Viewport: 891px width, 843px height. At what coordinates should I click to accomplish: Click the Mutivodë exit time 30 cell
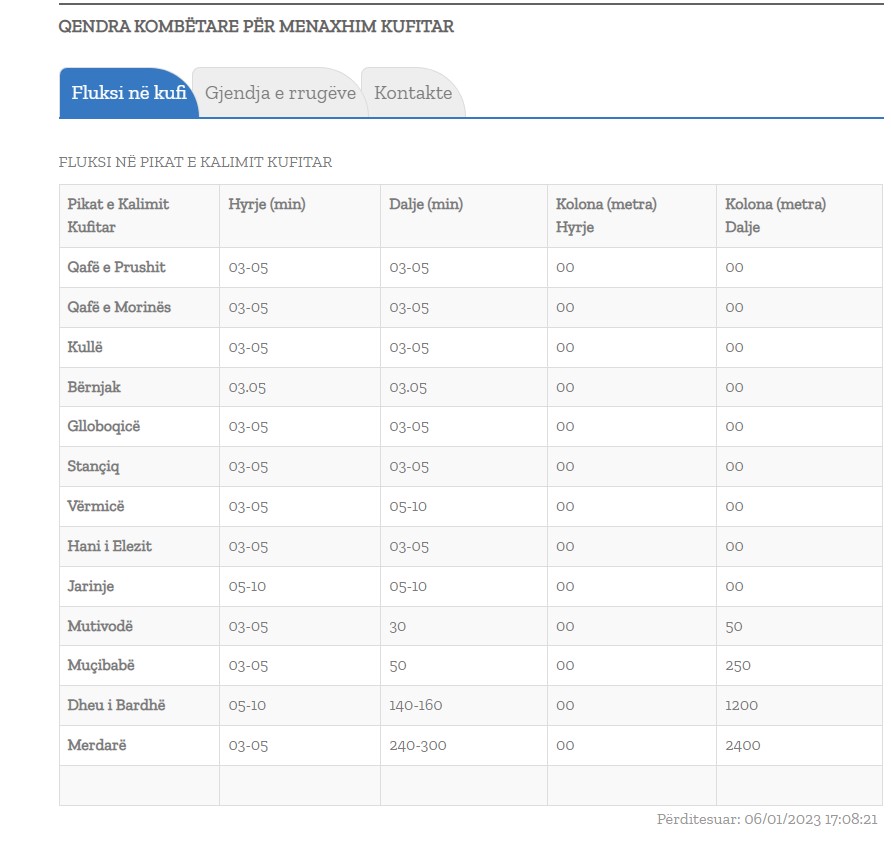tap(398, 626)
